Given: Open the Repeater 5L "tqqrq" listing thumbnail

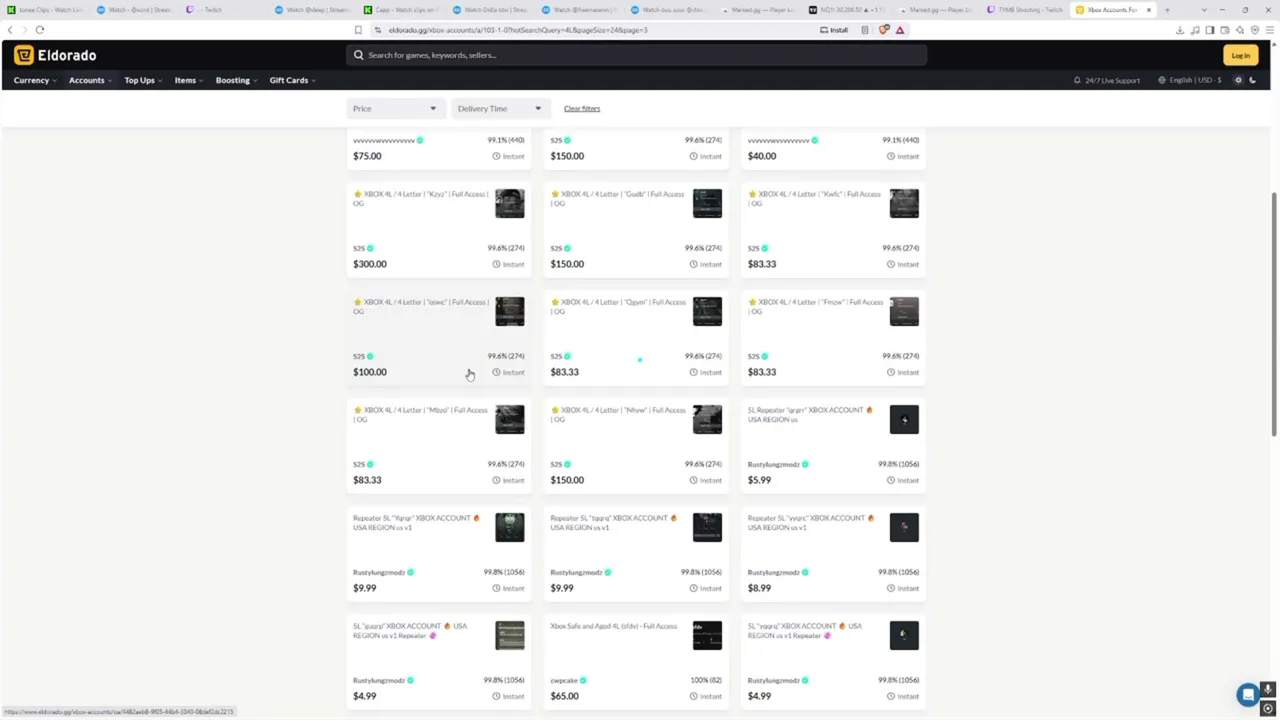Looking at the screenshot, I should pyautogui.click(x=707, y=527).
